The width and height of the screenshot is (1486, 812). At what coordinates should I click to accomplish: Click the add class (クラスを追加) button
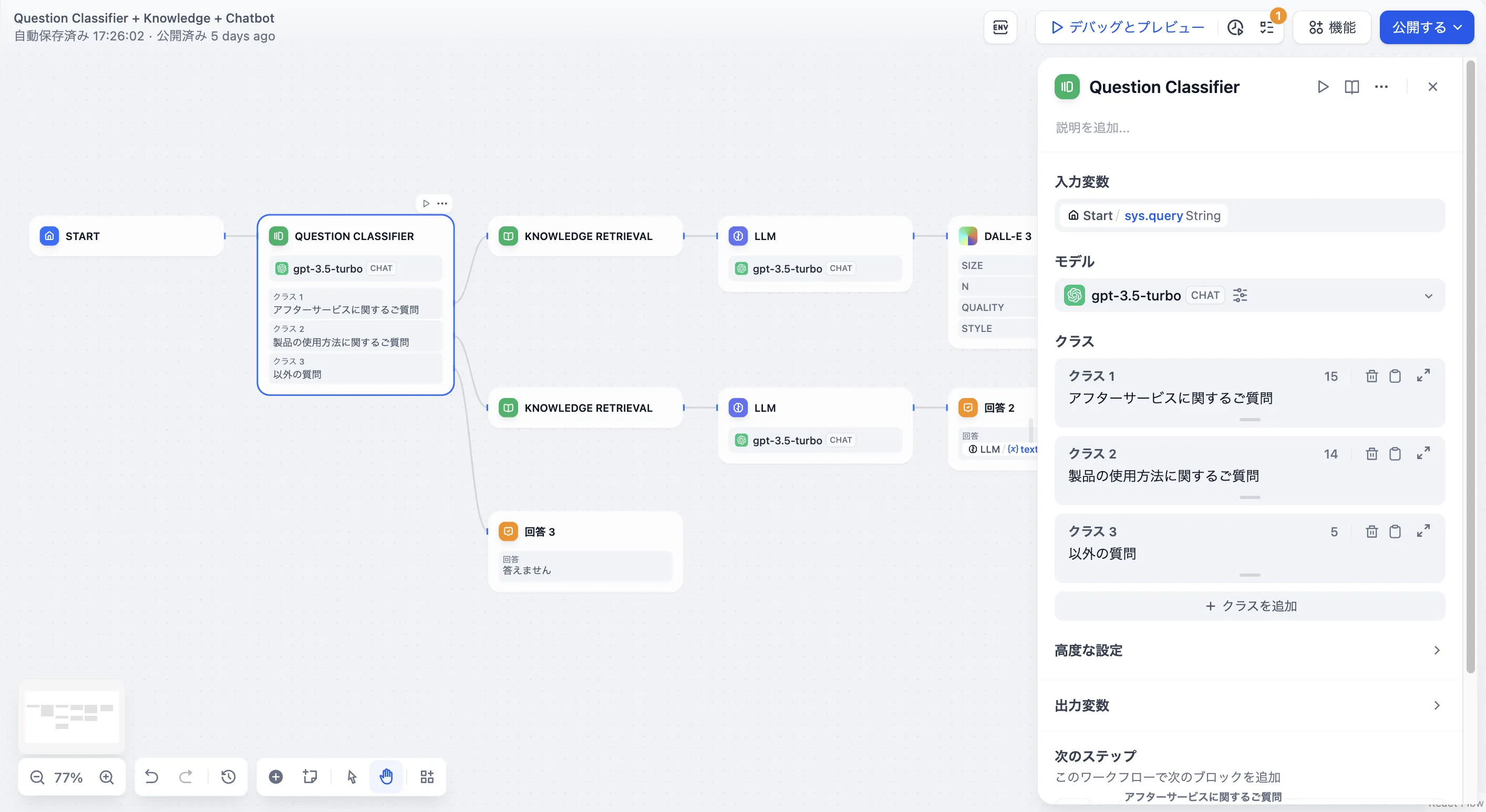(1250, 606)
